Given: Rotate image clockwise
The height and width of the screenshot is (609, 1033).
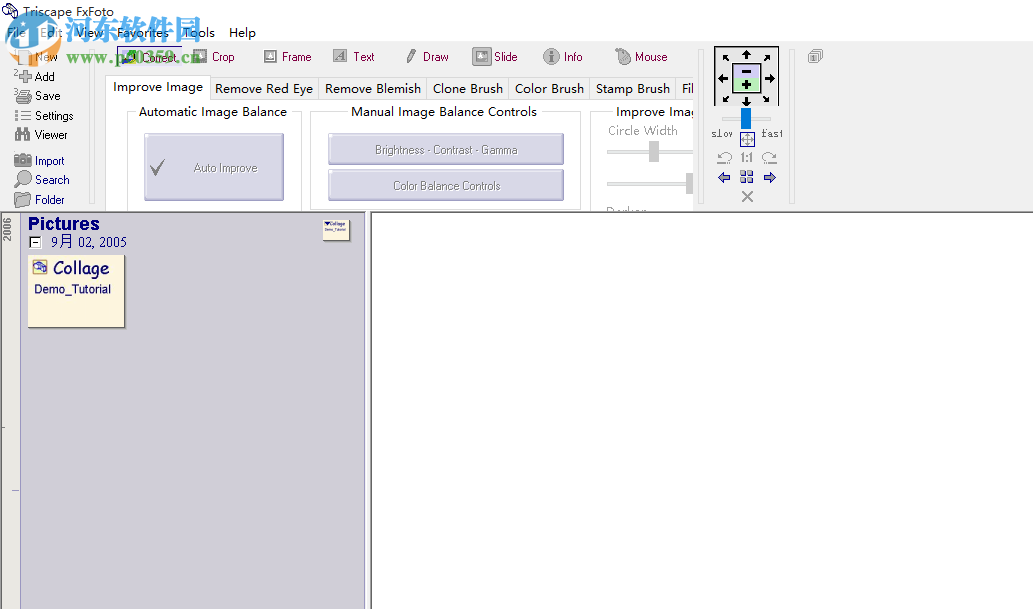Looking at the screenshot, I should 769,158.
